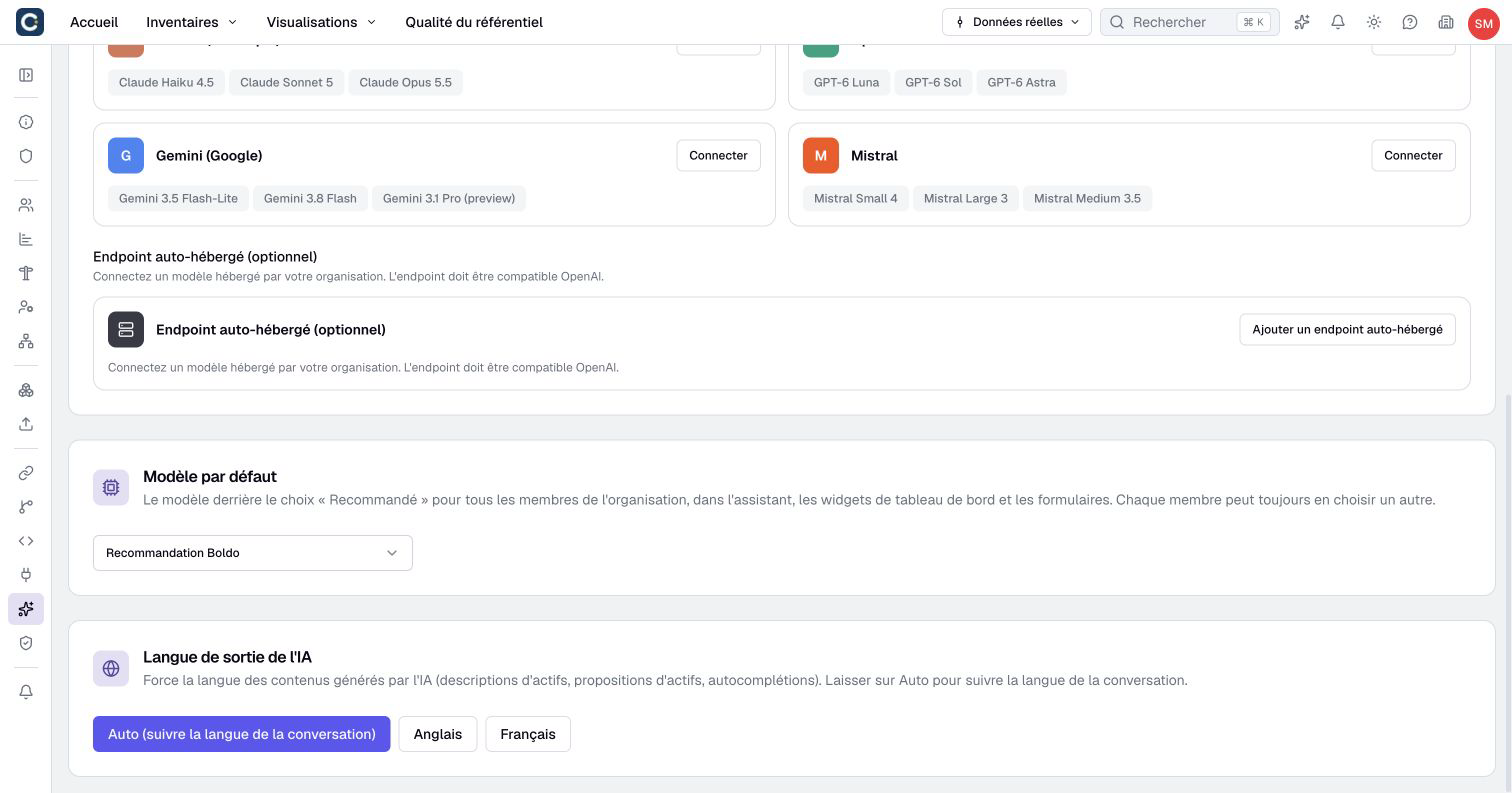1512x793 pixels.
Task: Go to Accueil
Action: [94, 22]
